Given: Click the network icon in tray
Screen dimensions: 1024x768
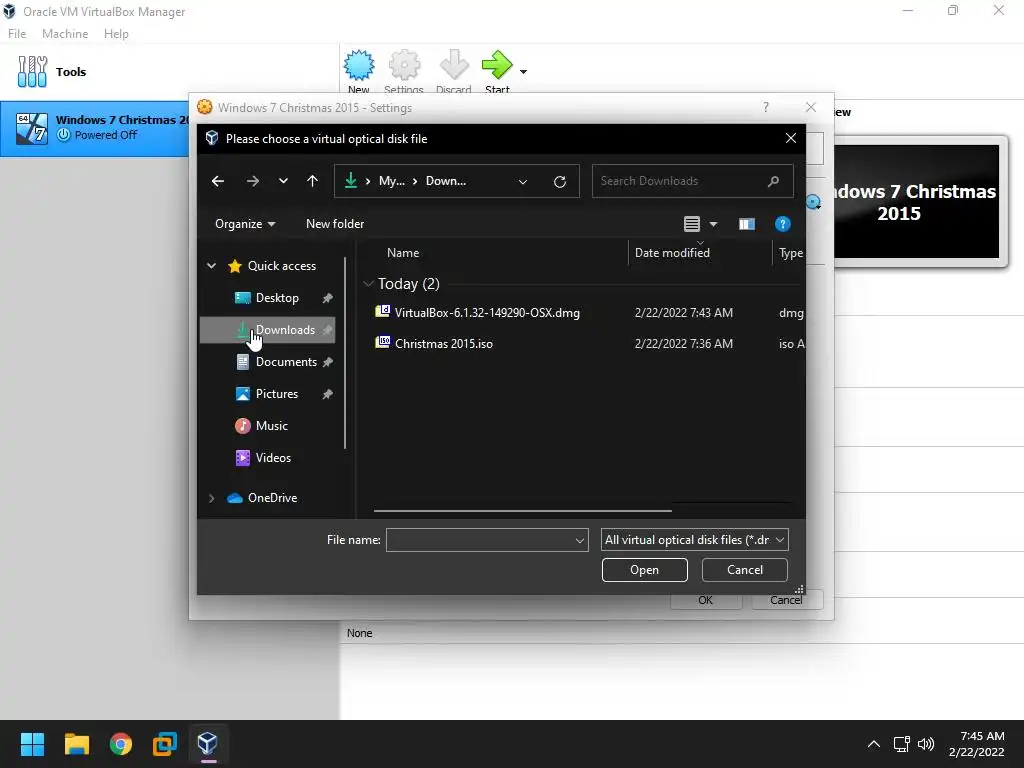Looking at the screenshot, I should pyautogui.click(x=902, y=744).
